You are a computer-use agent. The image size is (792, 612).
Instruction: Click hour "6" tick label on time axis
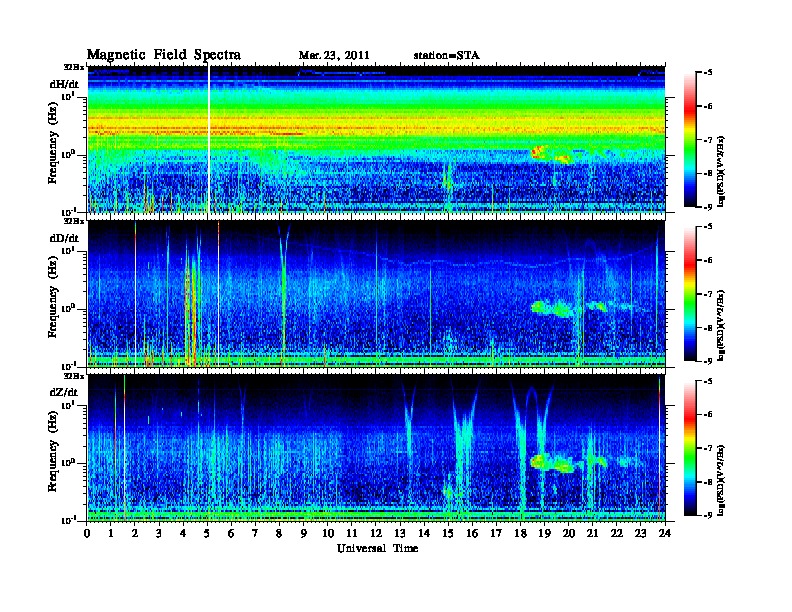point(231,533)
